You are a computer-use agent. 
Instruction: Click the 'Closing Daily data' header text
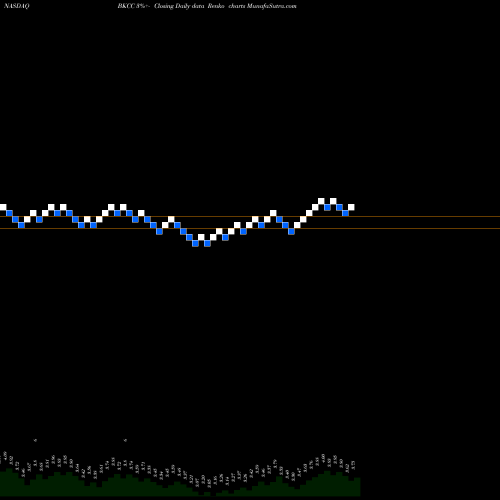point(179,6)
